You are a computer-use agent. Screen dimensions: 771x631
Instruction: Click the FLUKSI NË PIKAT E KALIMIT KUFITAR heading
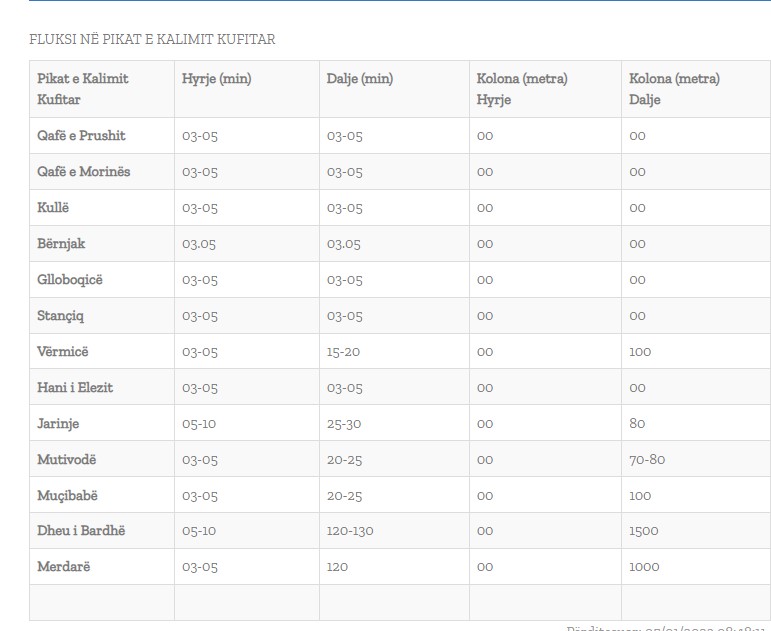coord(152,40)
